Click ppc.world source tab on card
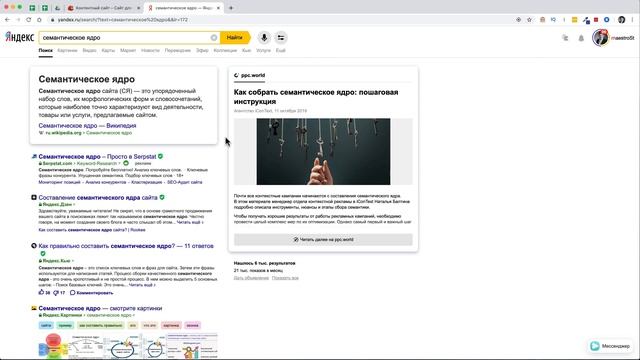The height and width of the screenshot is (360, 640). tap(249, 75)
